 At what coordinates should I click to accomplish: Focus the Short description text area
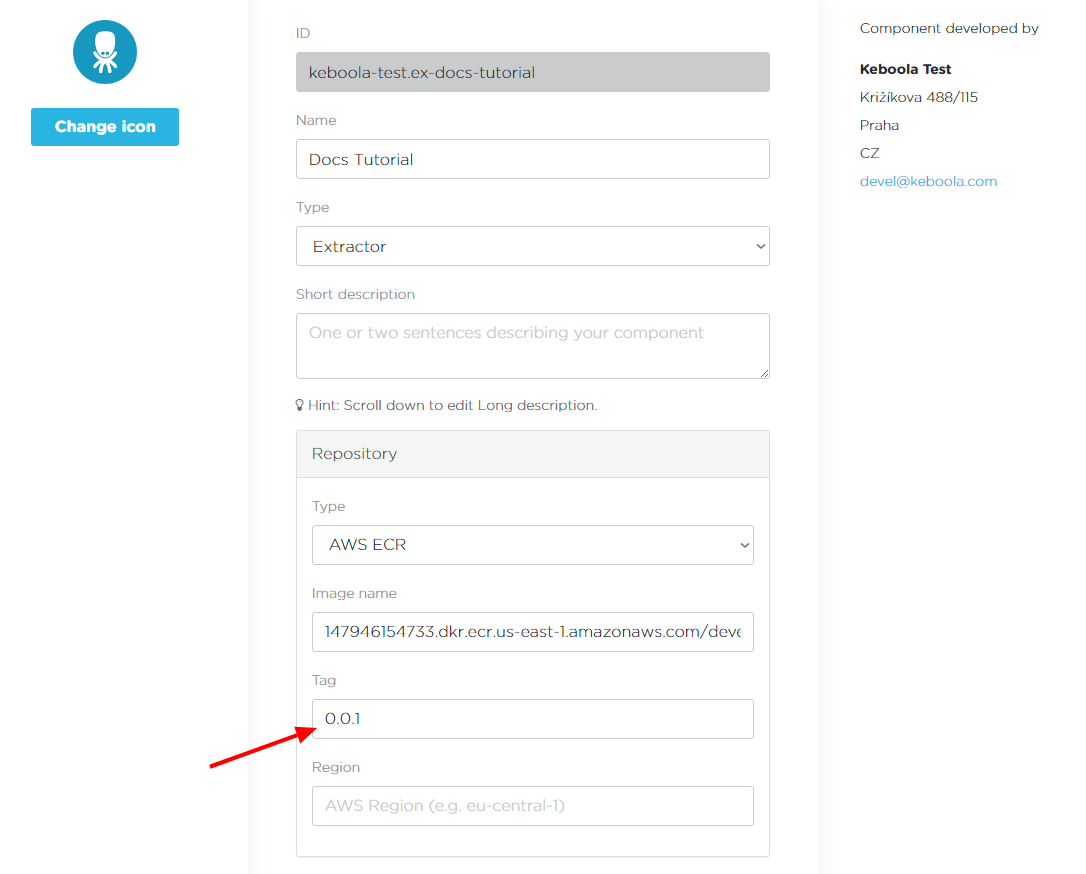point(533,346)
